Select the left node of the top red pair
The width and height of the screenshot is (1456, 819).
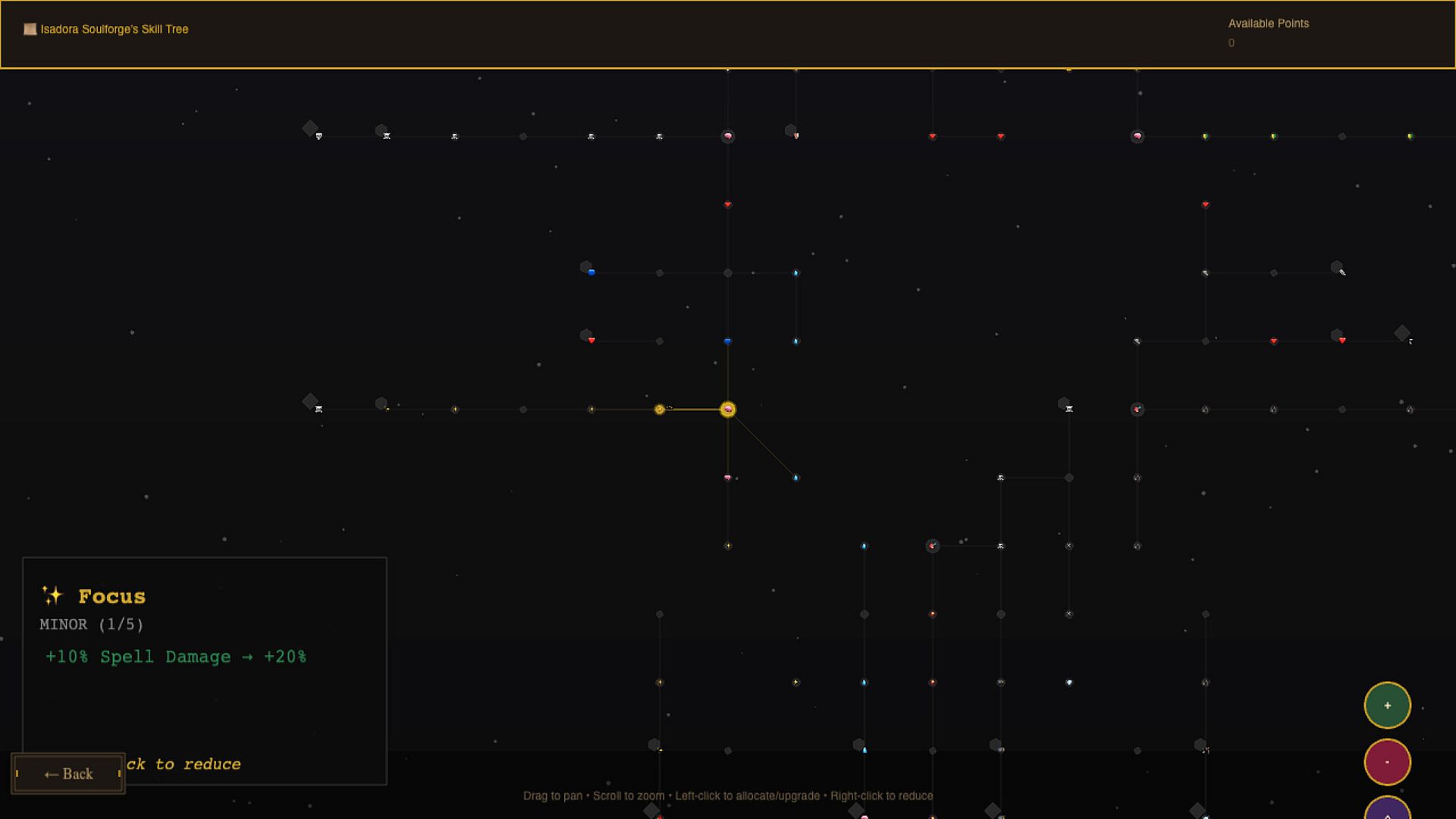click(933, 136)
